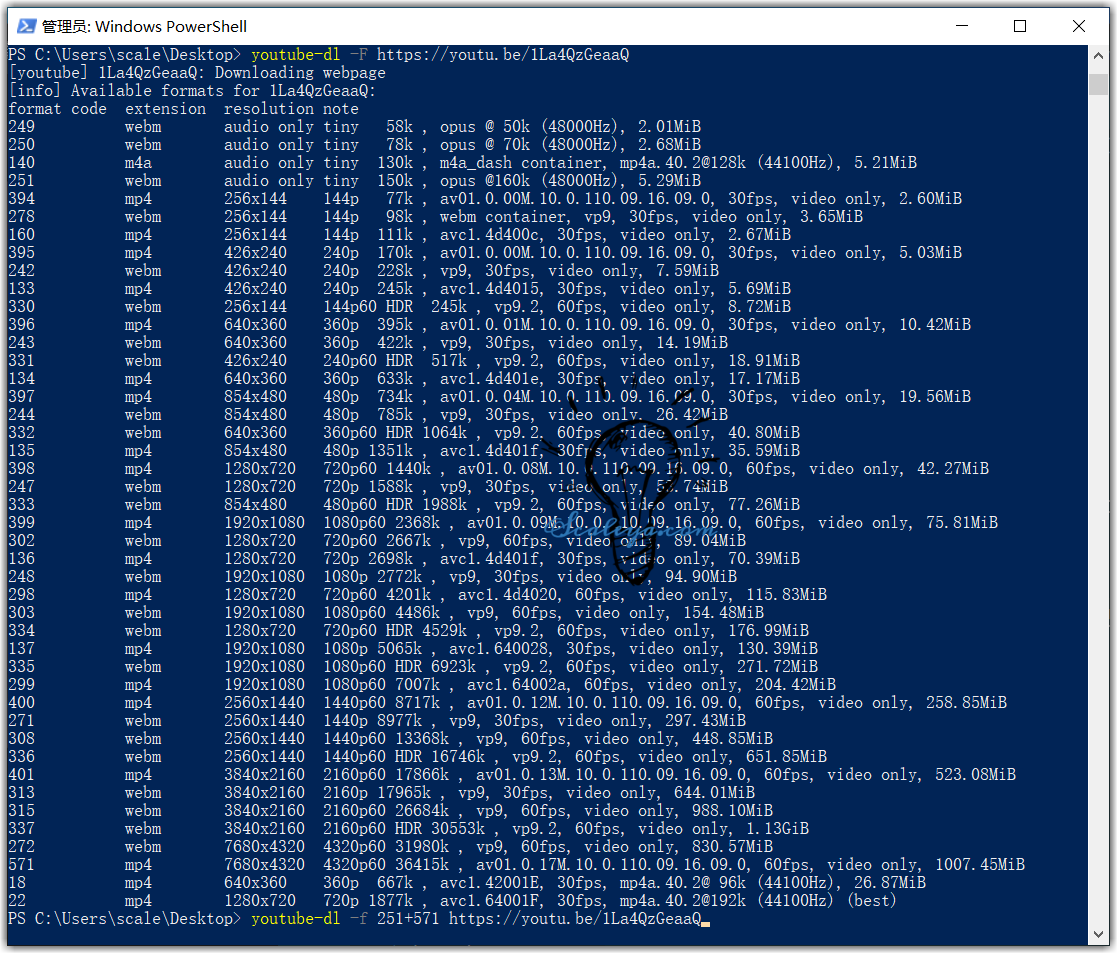The height and width of the screenshot is (954, 1118).
Task: Click the 'extension' column header text
Action: pos(165,109)
